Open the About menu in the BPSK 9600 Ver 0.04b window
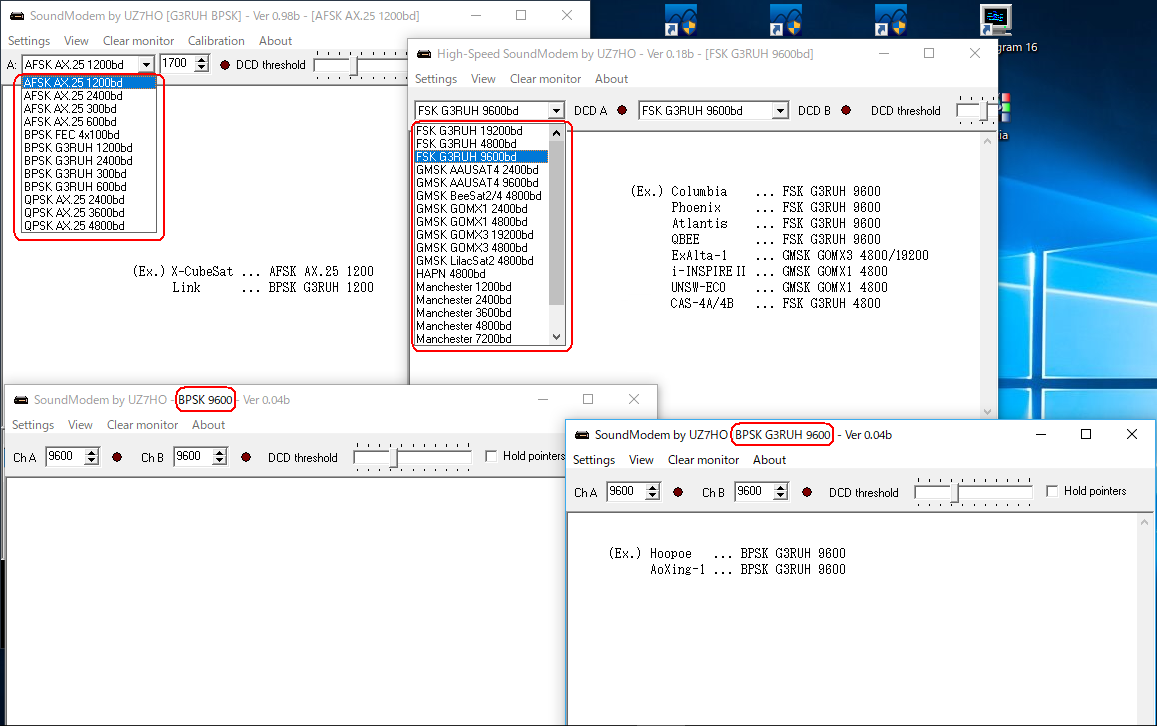 pos(209,425)
